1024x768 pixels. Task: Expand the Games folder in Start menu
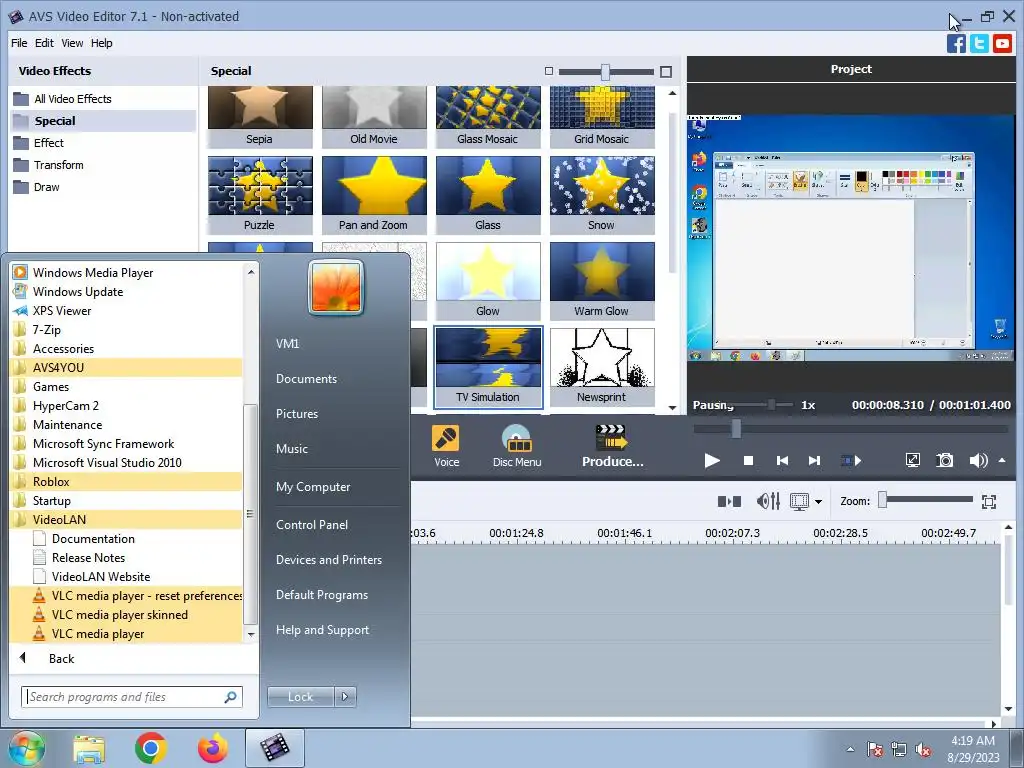(127, 387)
